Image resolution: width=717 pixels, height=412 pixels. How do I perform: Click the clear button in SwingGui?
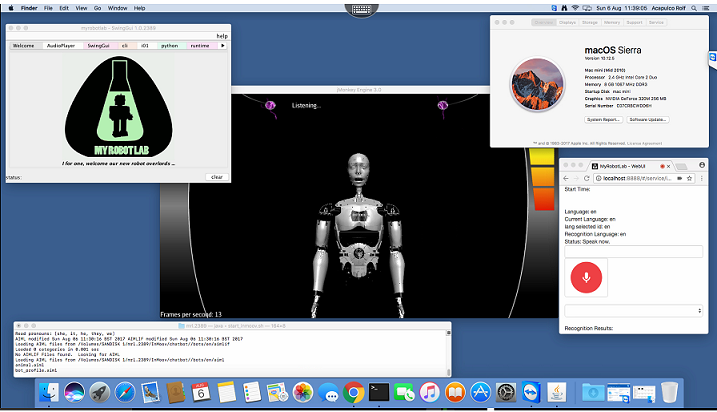[217, 177]
